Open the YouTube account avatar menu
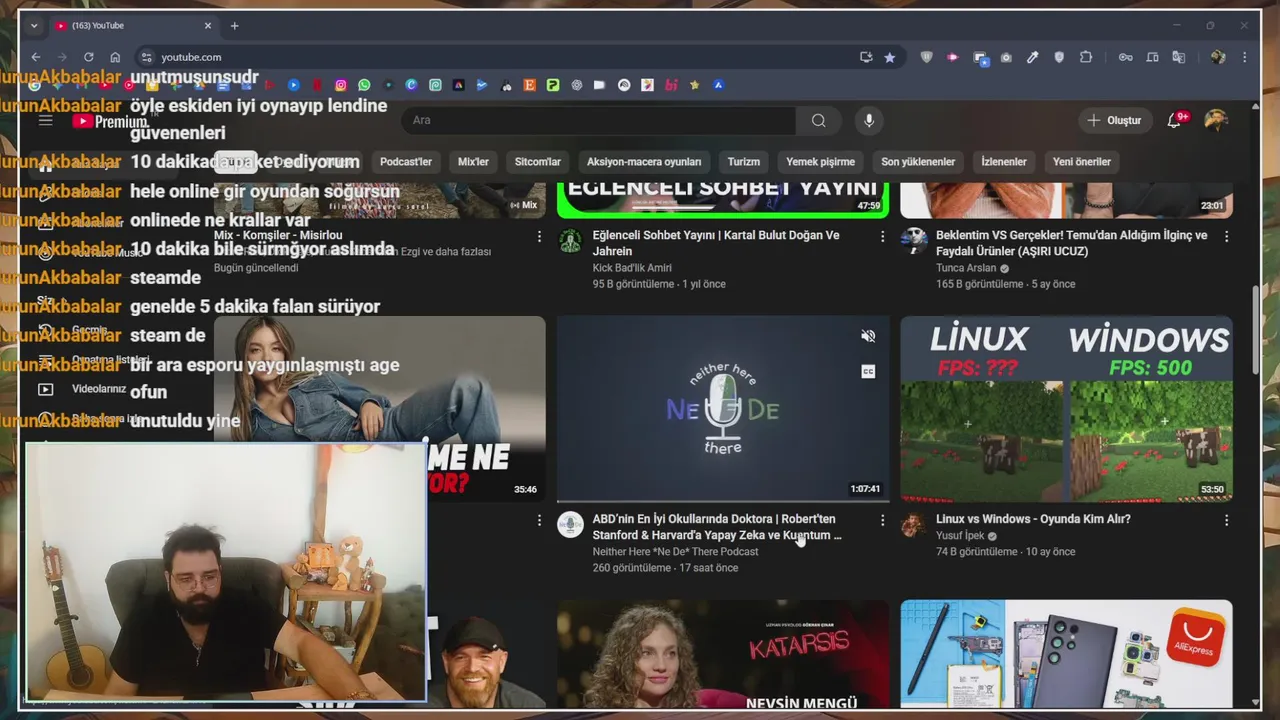1280x720 pixels. [1216, 120]
